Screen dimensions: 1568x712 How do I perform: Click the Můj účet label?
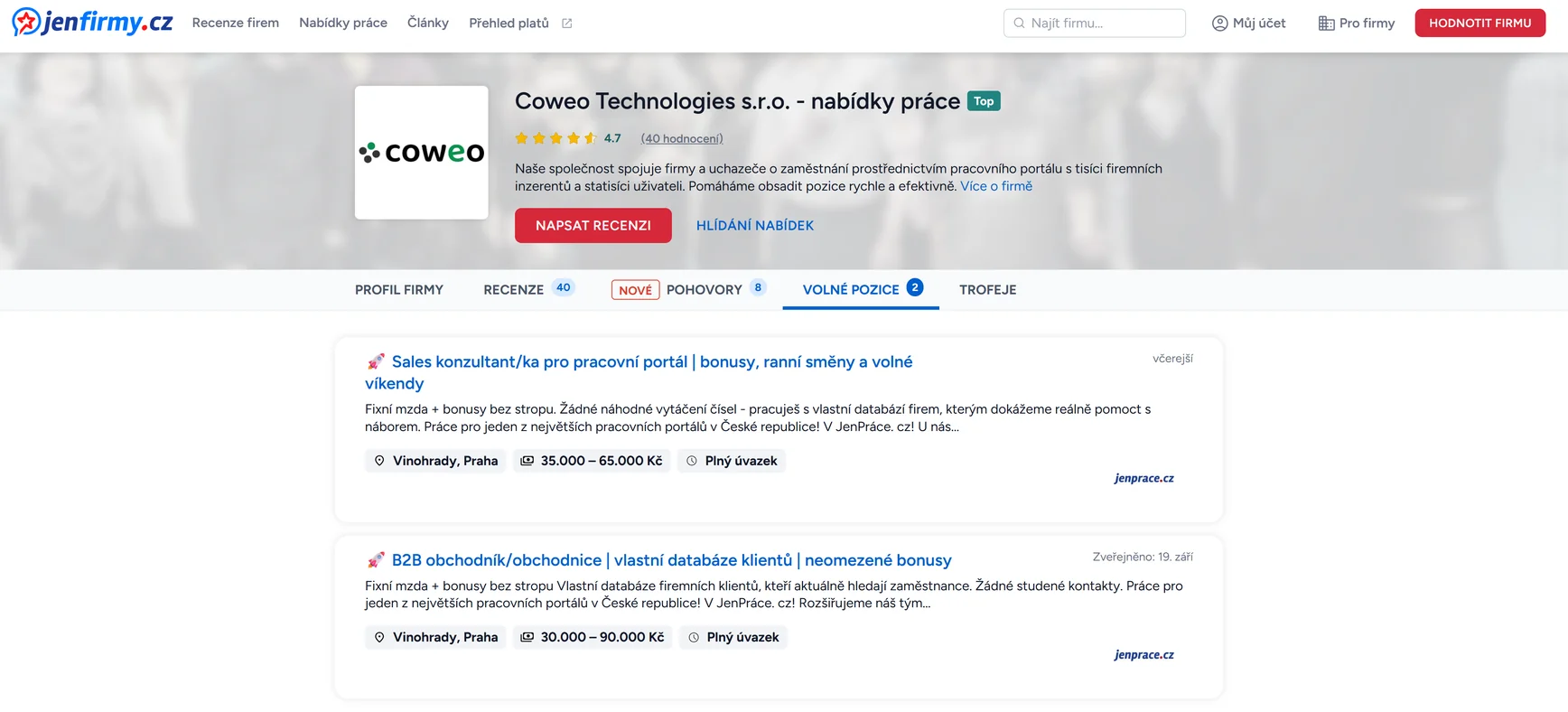coord(1259,23)
